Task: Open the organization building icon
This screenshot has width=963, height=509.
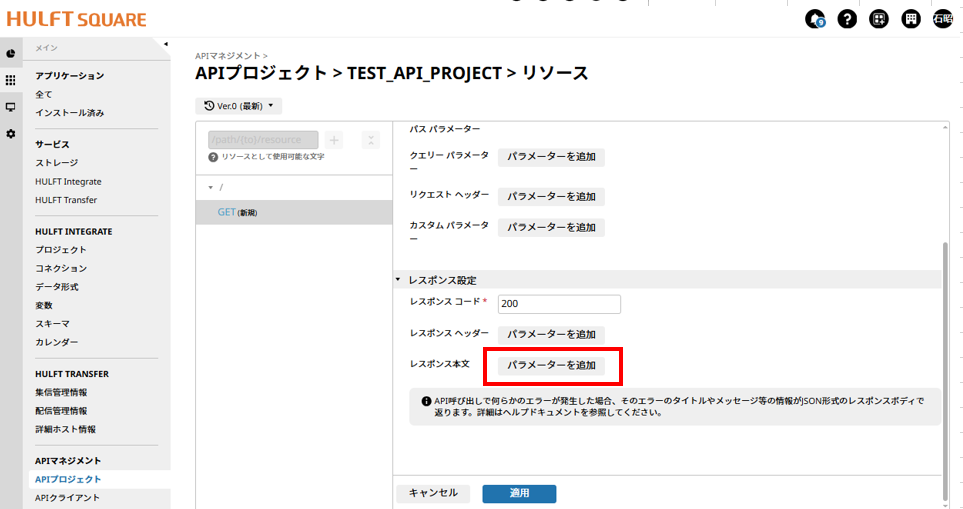Action: click(x=911, y=19)
